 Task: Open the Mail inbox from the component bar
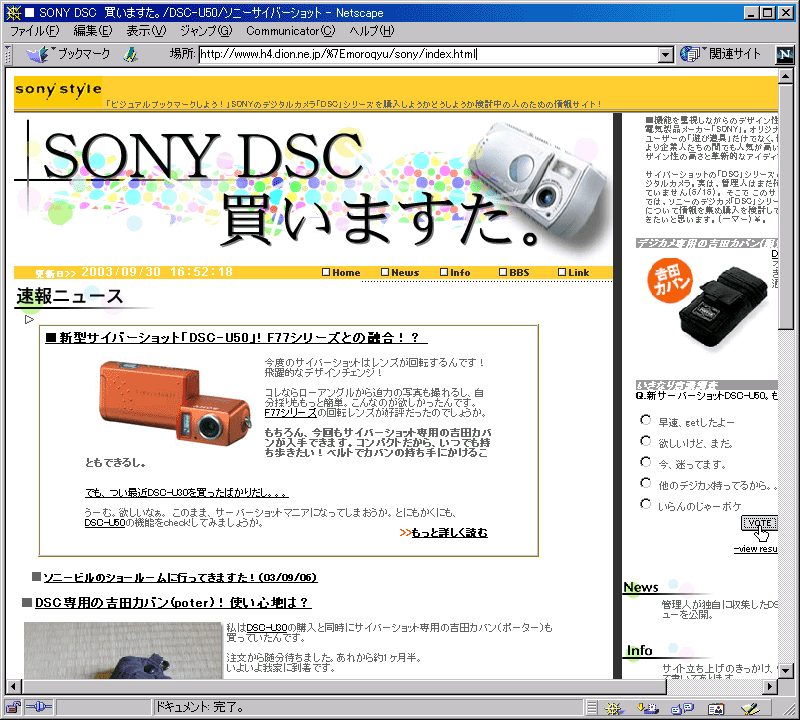click(x=648, y=708)
